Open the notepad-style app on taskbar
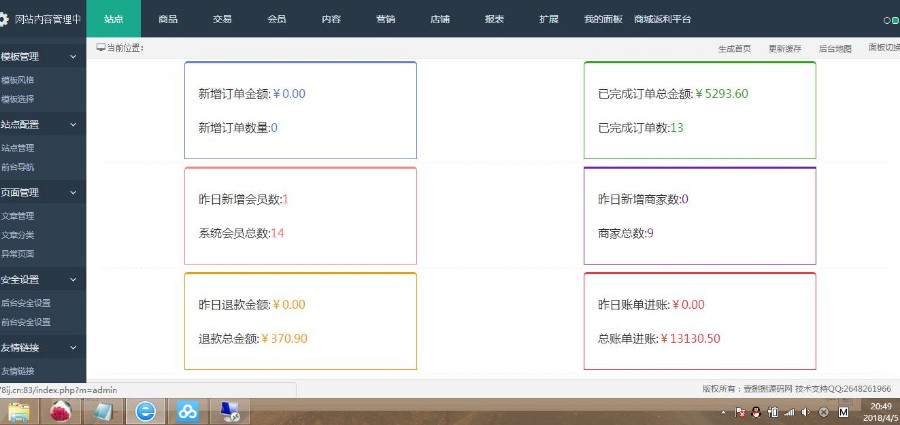The width and height of the screenshot is (900, 425). [x=103, y=411]
